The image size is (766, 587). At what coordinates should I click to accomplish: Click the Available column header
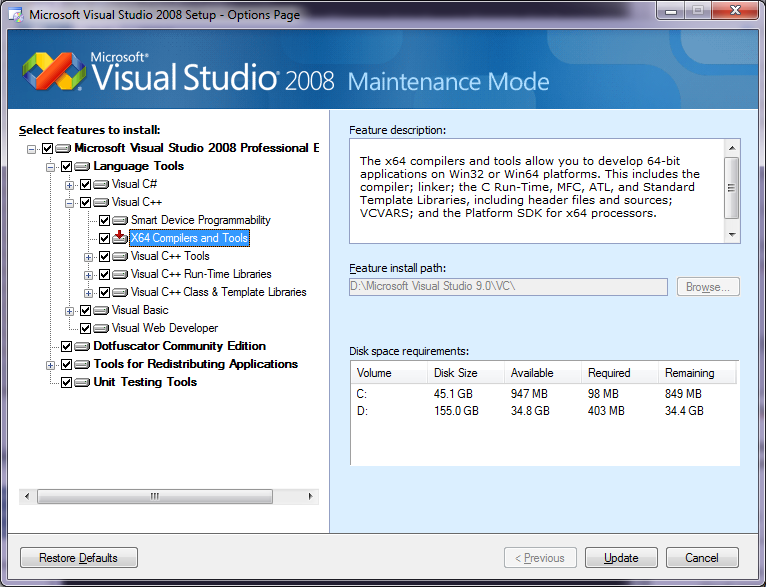(x=543, y=373)
